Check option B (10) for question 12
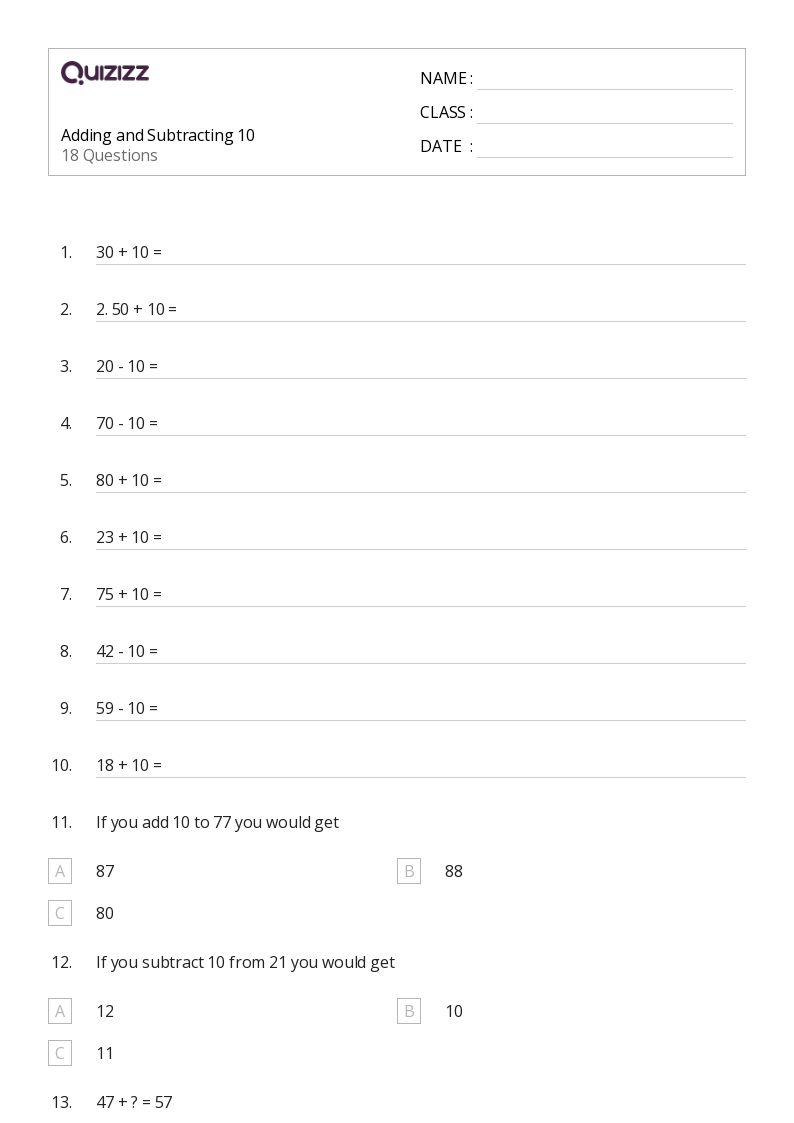Screen dimensions: 794x1123 (x=409, y=1011)
